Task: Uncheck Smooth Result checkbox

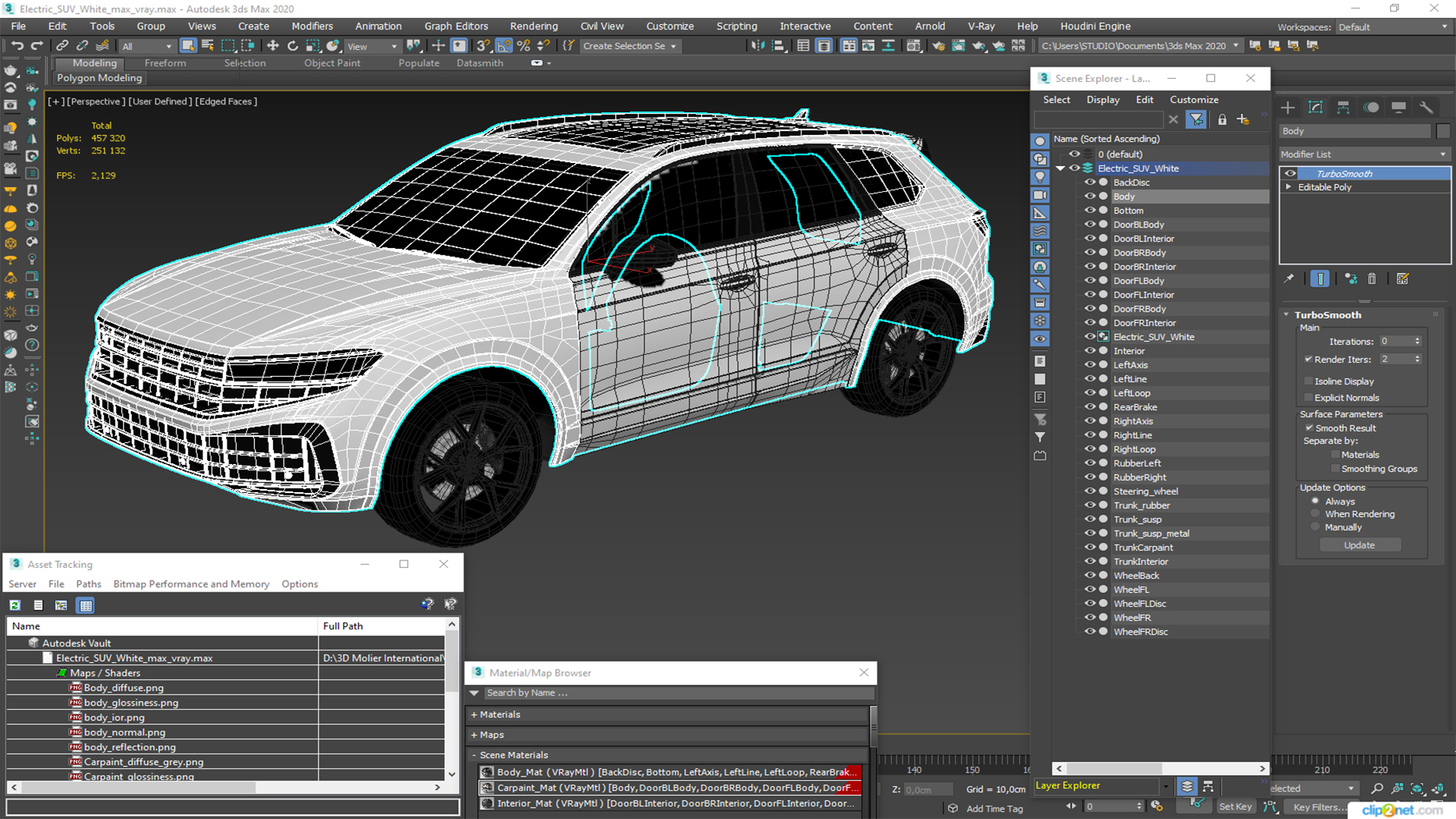Action: pyautogui.click(x=1309, y=428)
